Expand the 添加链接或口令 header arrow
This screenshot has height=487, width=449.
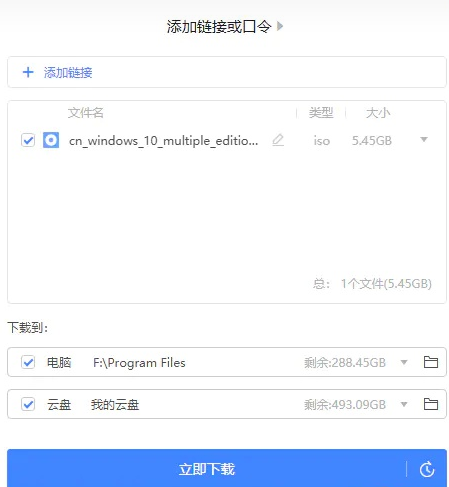(x=280, y=26)
